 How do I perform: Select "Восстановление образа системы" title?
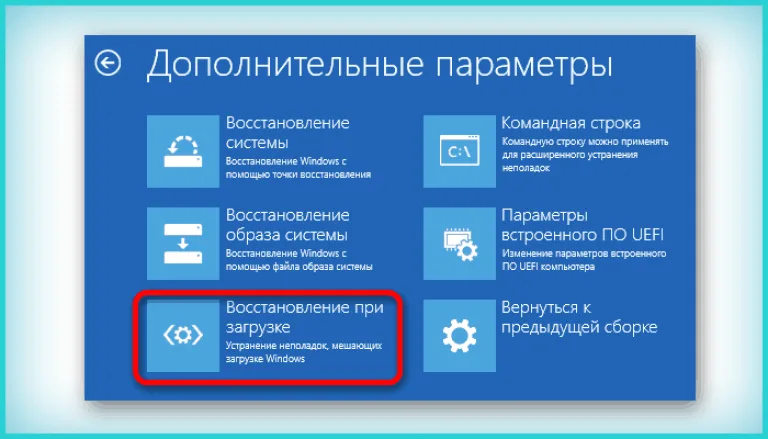288,224
